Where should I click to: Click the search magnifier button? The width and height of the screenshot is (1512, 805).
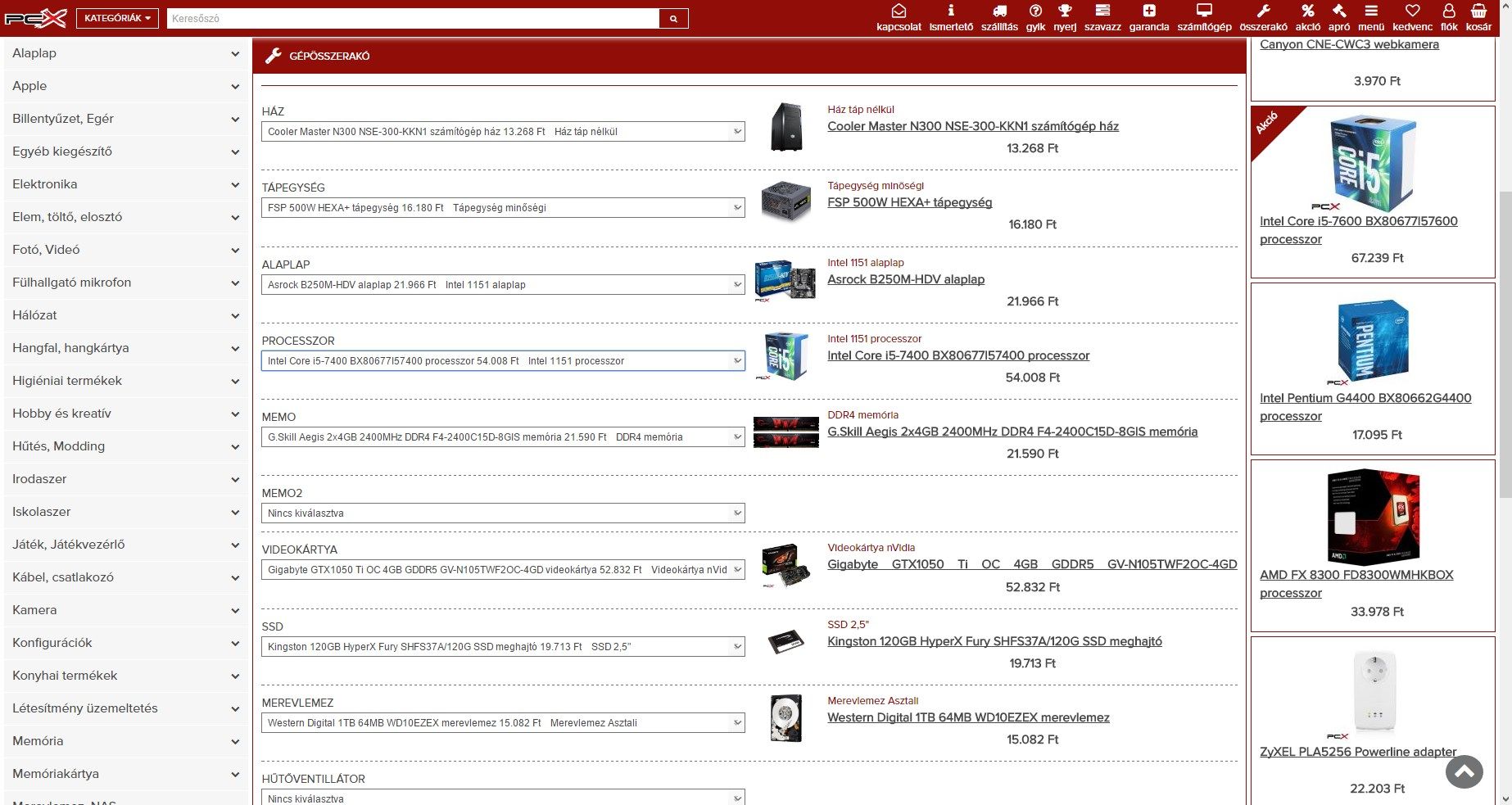673,18
